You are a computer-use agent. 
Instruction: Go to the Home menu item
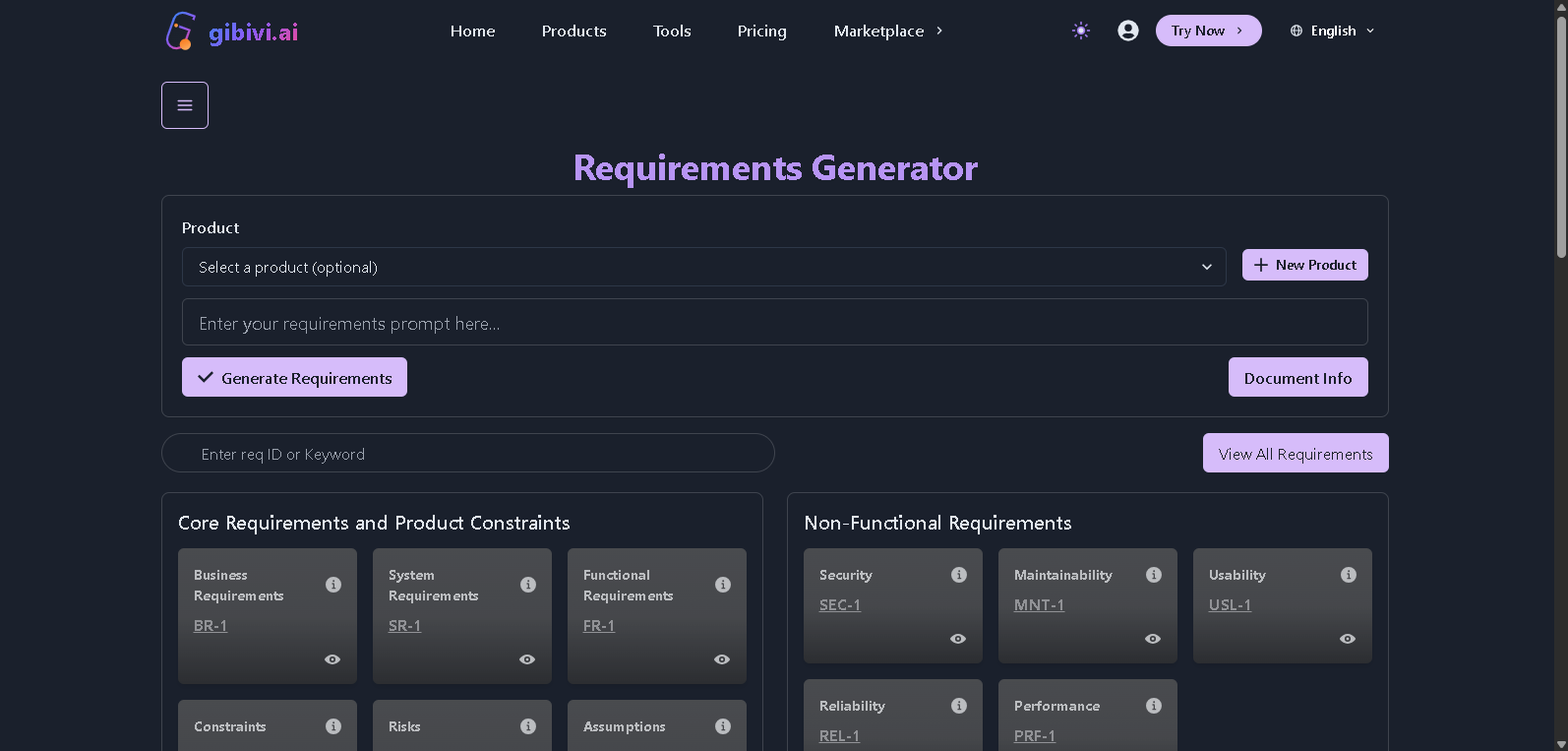[x=473, y=31]
